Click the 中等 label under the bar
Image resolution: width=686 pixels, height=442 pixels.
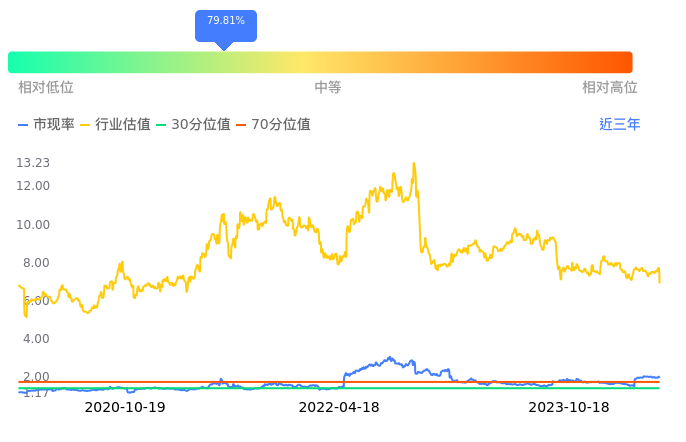pyautogui.click(x=328, y=88)
